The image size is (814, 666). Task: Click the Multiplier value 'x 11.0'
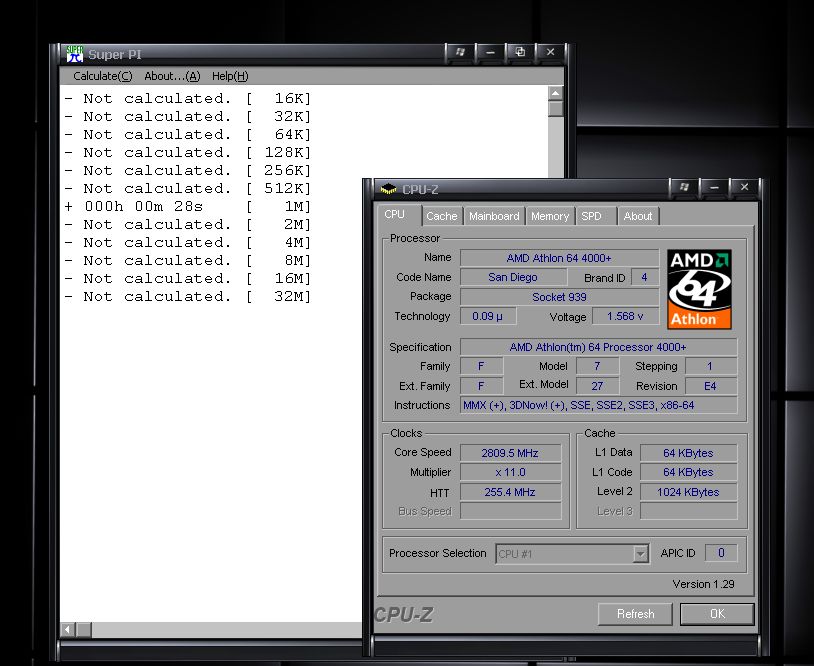click(x=510, y=472)
